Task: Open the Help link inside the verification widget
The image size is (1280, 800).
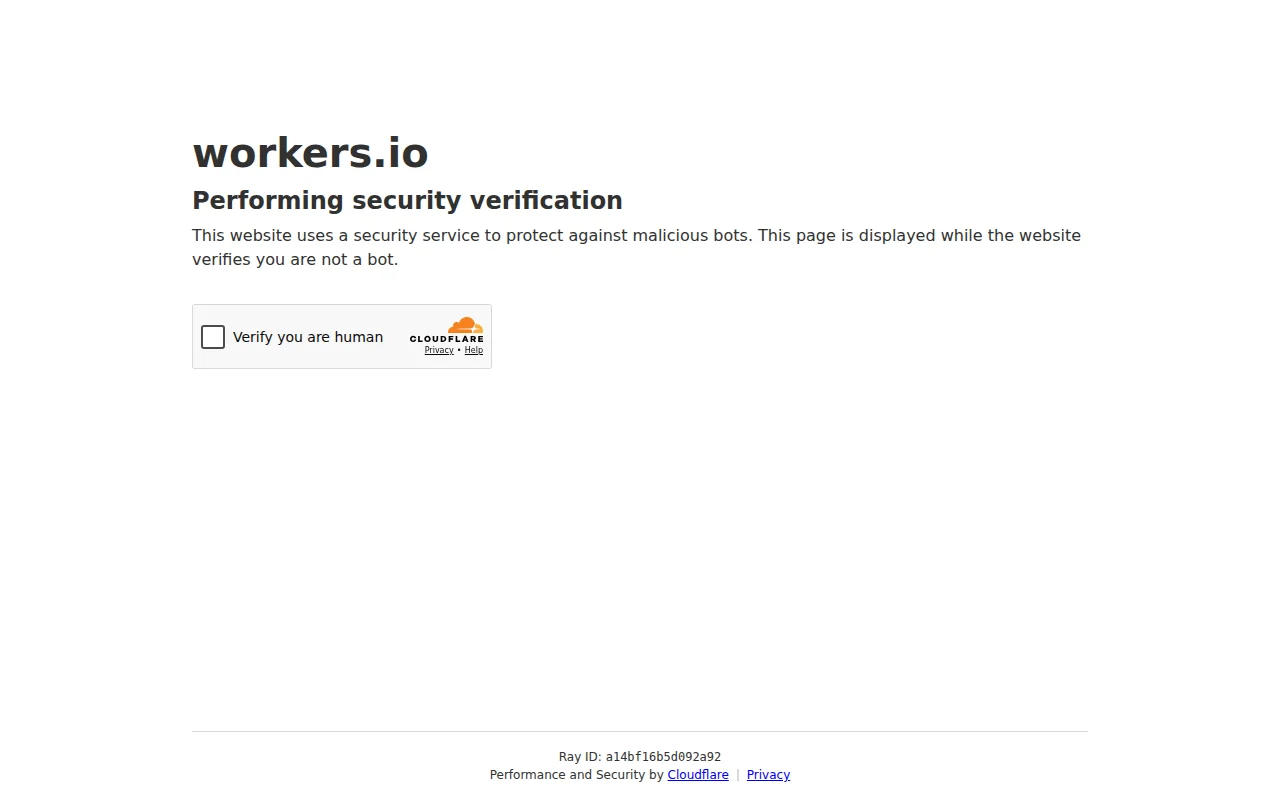Action: 474,350
